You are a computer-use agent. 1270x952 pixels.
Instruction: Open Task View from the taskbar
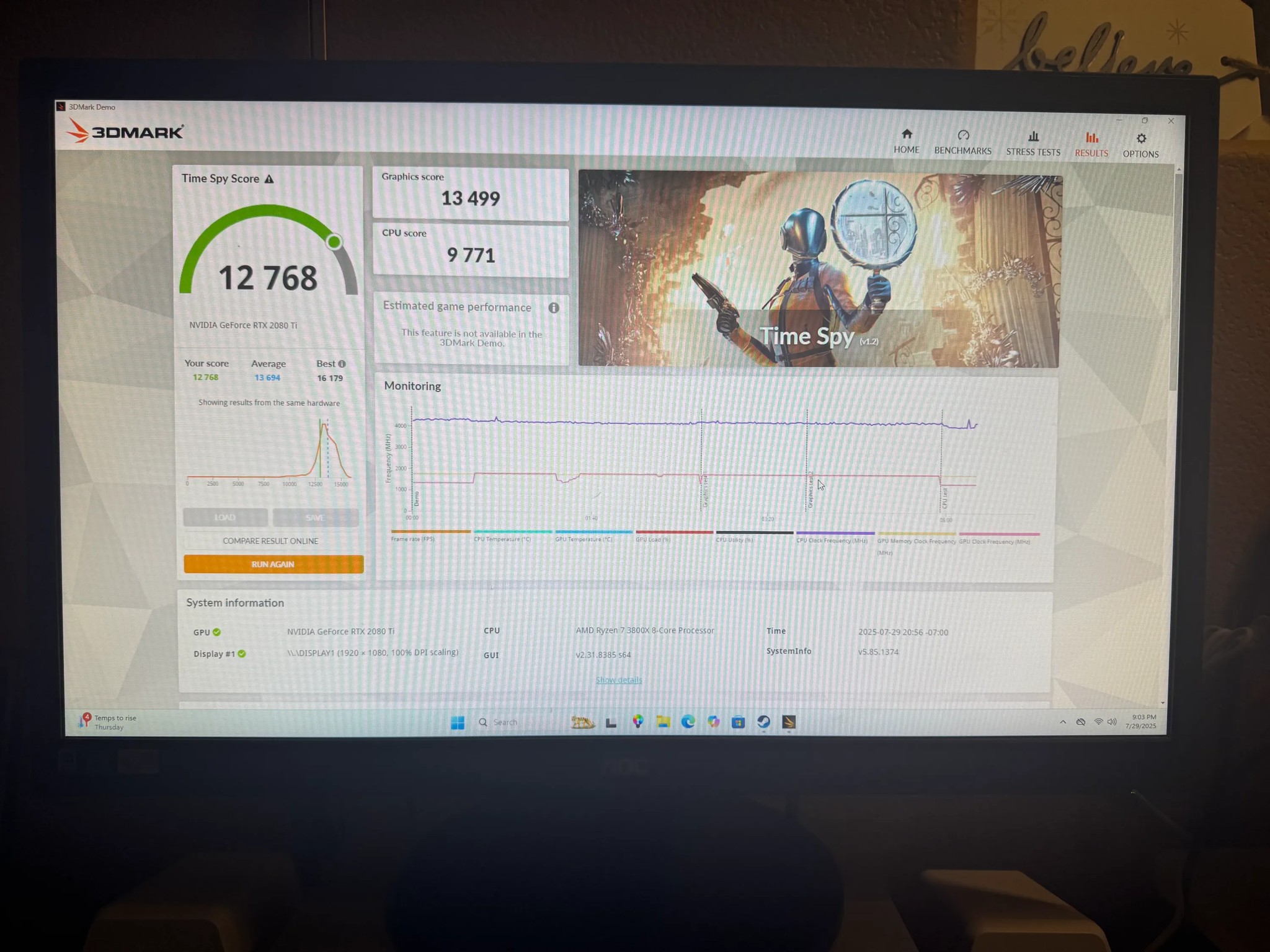click(x=611, y=723)
